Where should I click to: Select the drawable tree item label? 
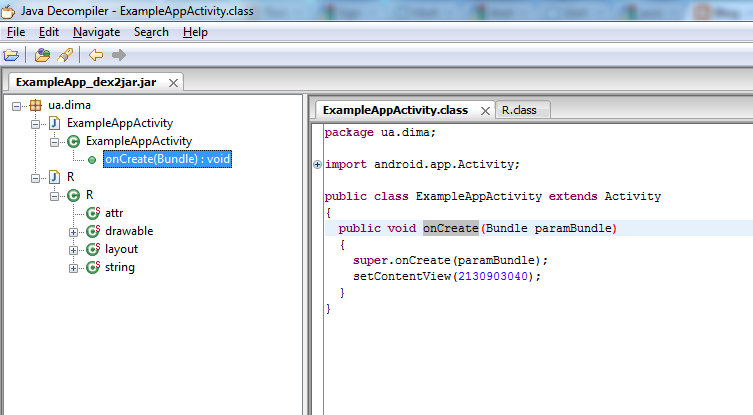[x=129, y=232]
